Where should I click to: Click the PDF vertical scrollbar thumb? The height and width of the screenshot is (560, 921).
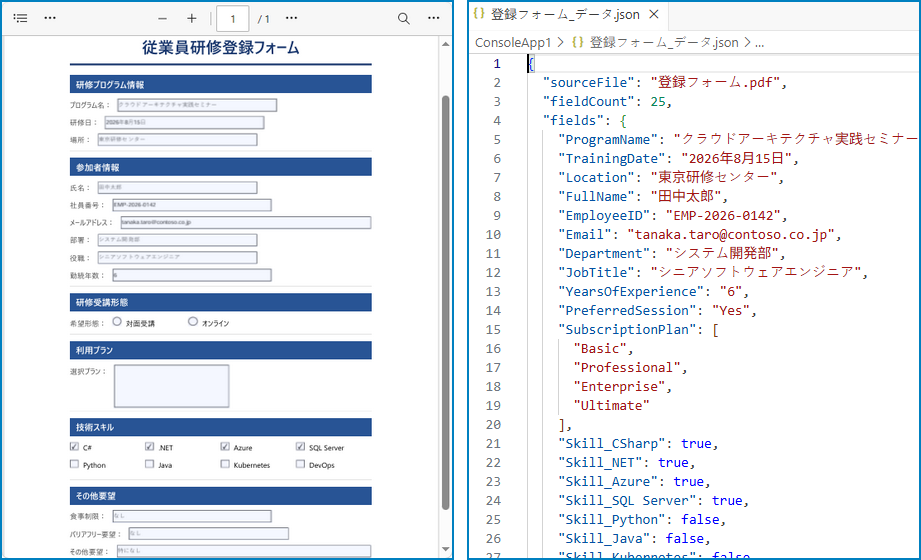pyautogui.click(x=445, y=303)
